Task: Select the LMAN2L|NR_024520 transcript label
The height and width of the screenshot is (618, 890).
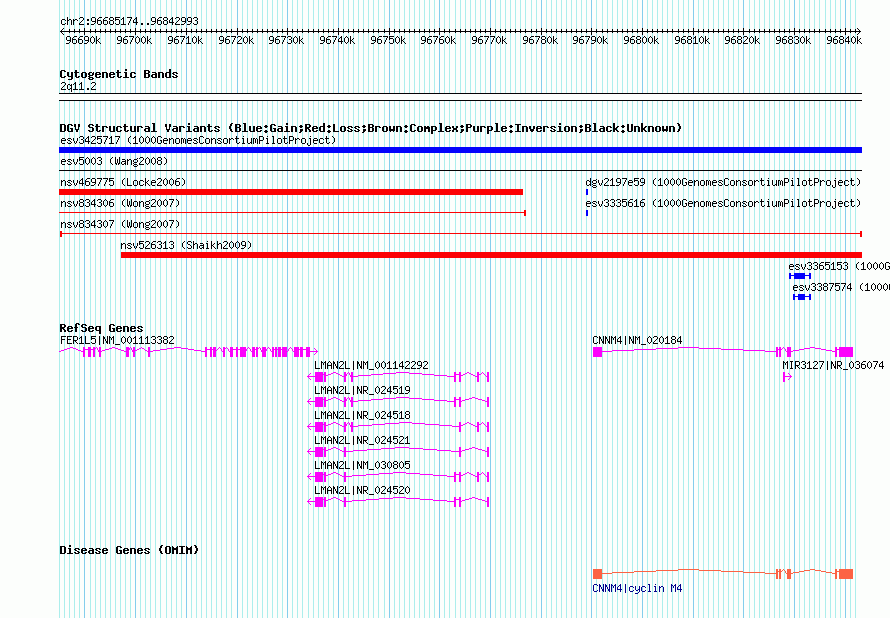Action: click(362, 490)
